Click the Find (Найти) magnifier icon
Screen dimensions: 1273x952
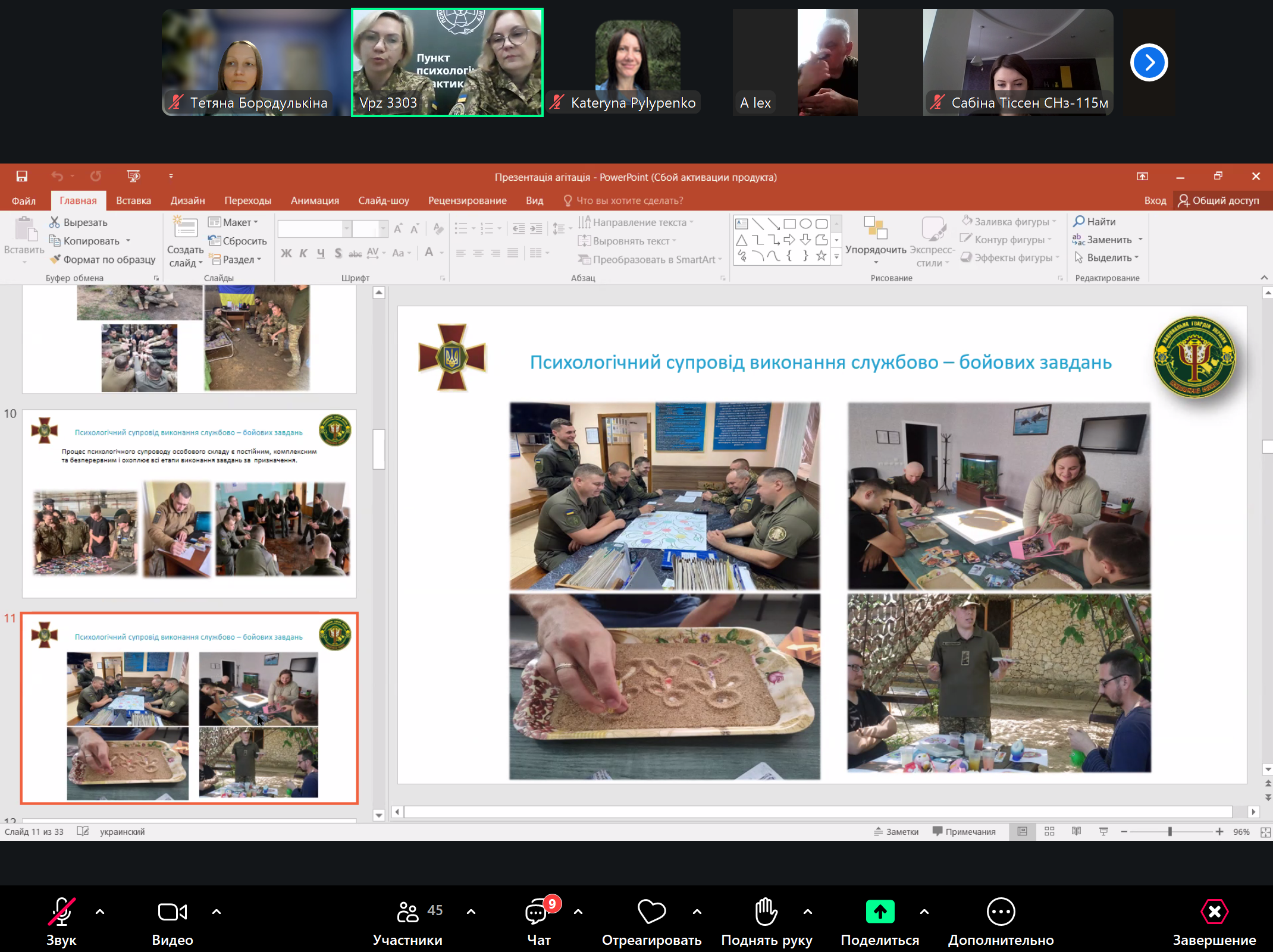(1079, 221)
